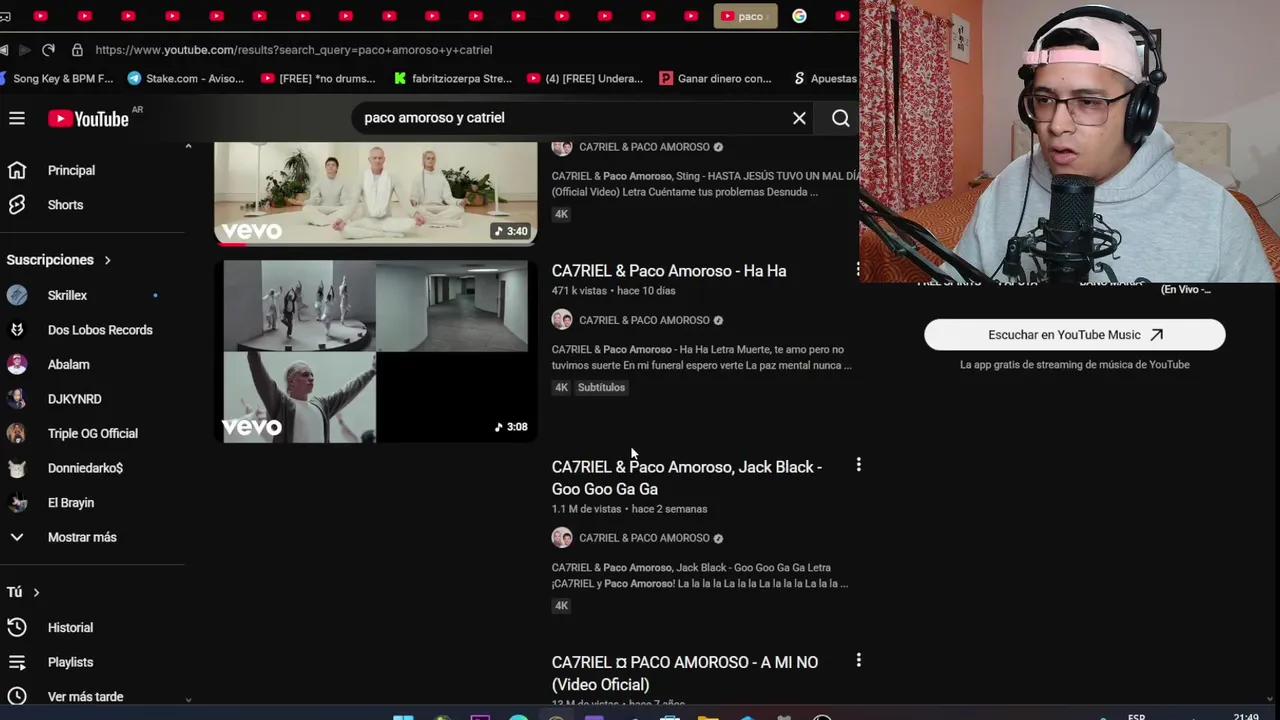This screenshot has height=720, width=1280.
Task: Reload the page with the browser refresh icon
Action: click(48, 49)
